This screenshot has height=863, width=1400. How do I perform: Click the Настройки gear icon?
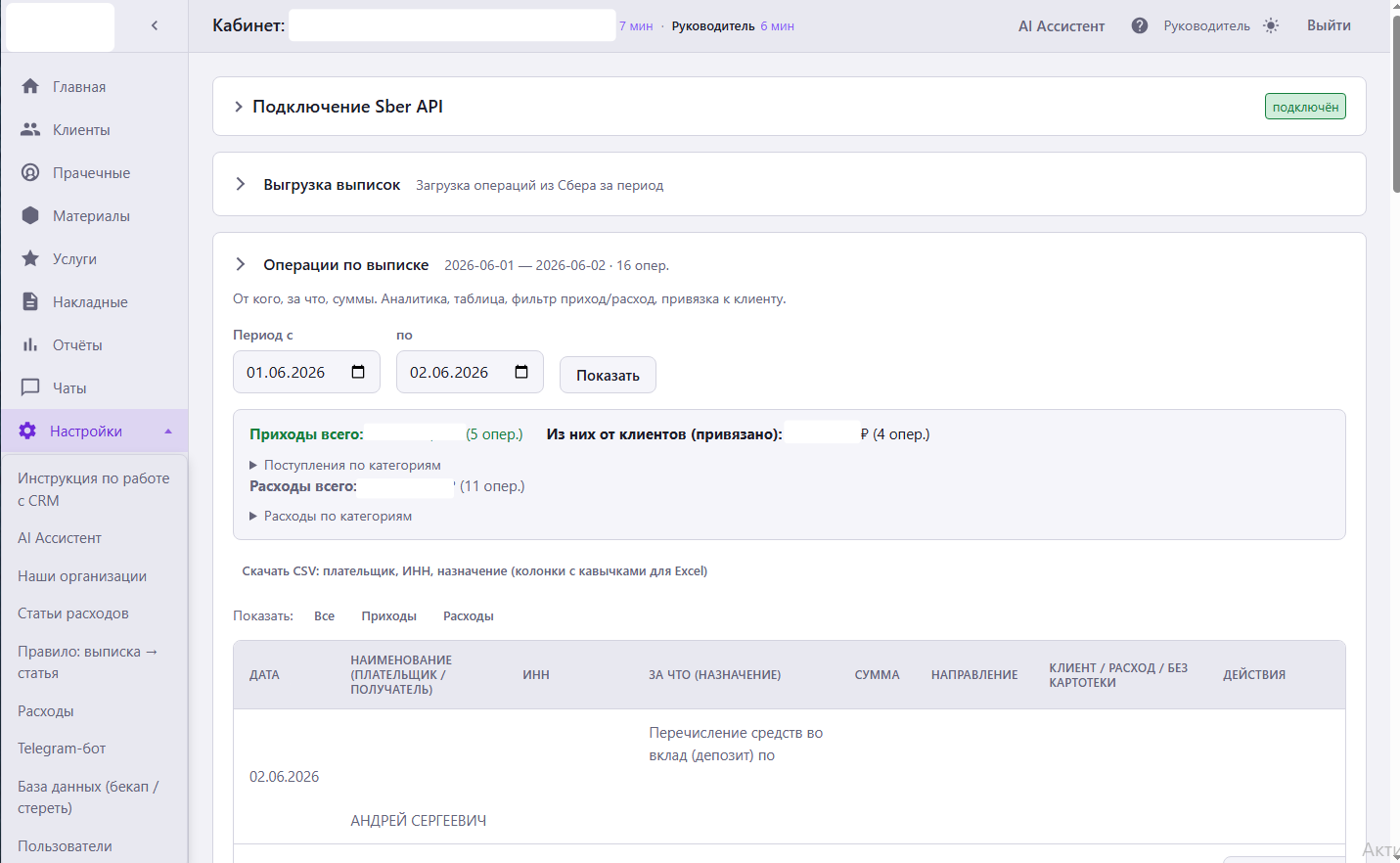[x=27, y=431]
